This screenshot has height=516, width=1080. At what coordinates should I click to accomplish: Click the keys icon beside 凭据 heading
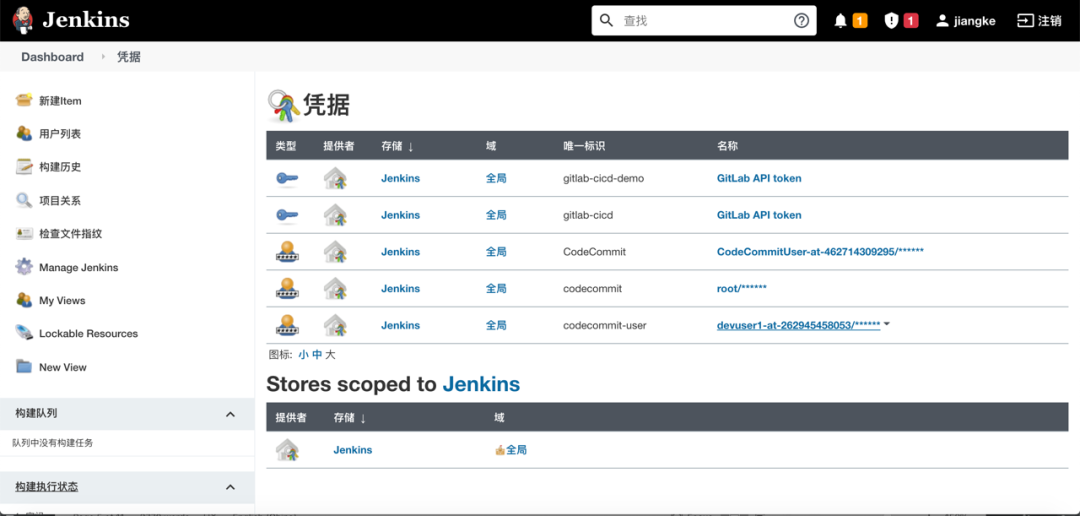click(x=284, y=105)
